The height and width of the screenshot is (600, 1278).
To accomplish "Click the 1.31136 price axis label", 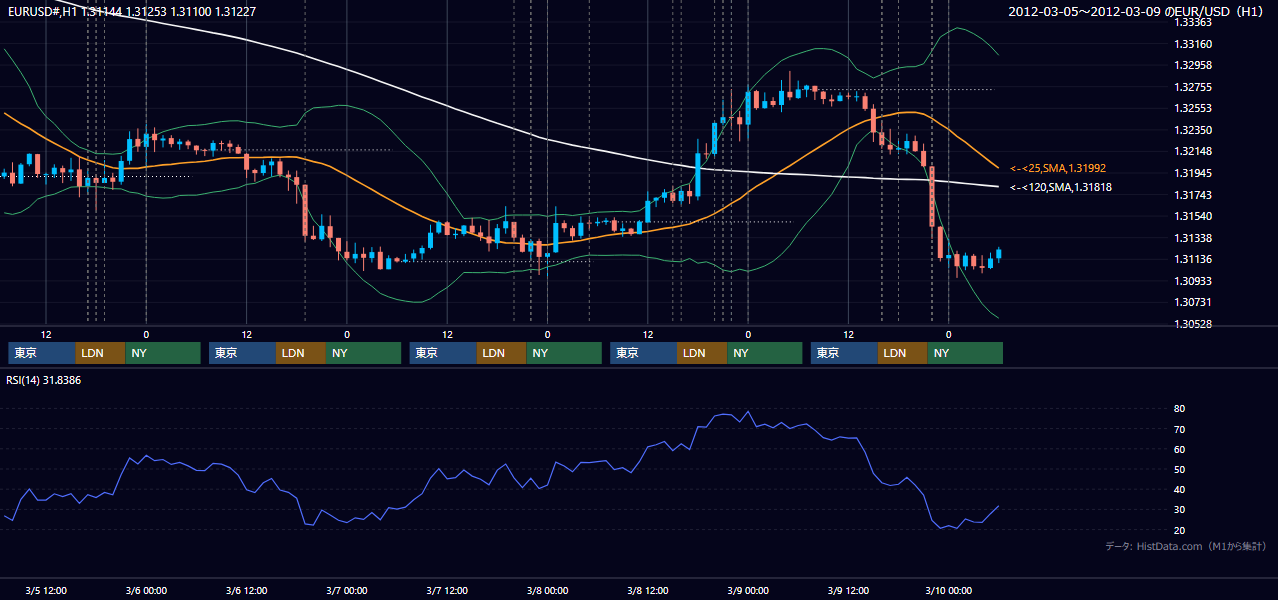I will pos(1193,259).
